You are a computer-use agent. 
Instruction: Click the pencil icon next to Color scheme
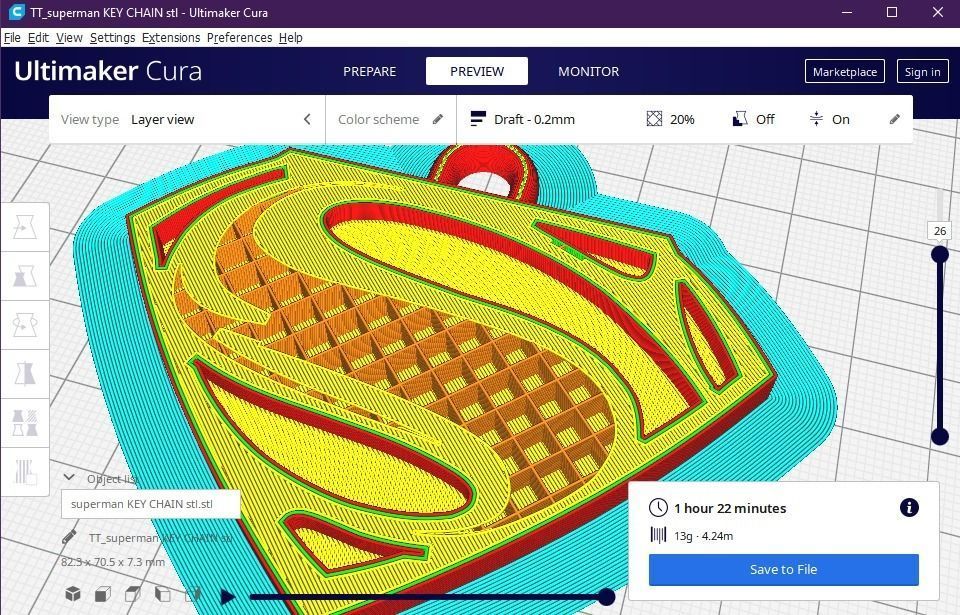point(438,119)
